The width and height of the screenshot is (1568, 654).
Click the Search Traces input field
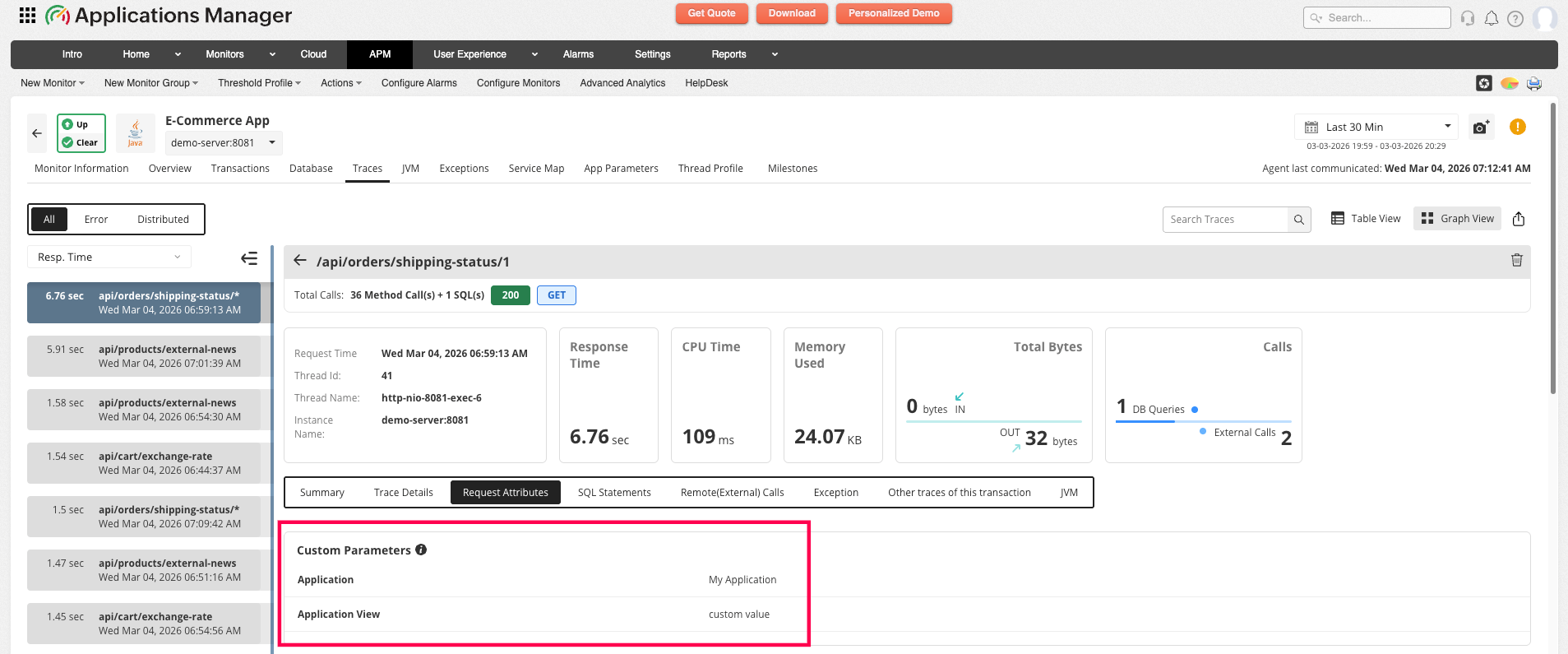(1224, 220)
